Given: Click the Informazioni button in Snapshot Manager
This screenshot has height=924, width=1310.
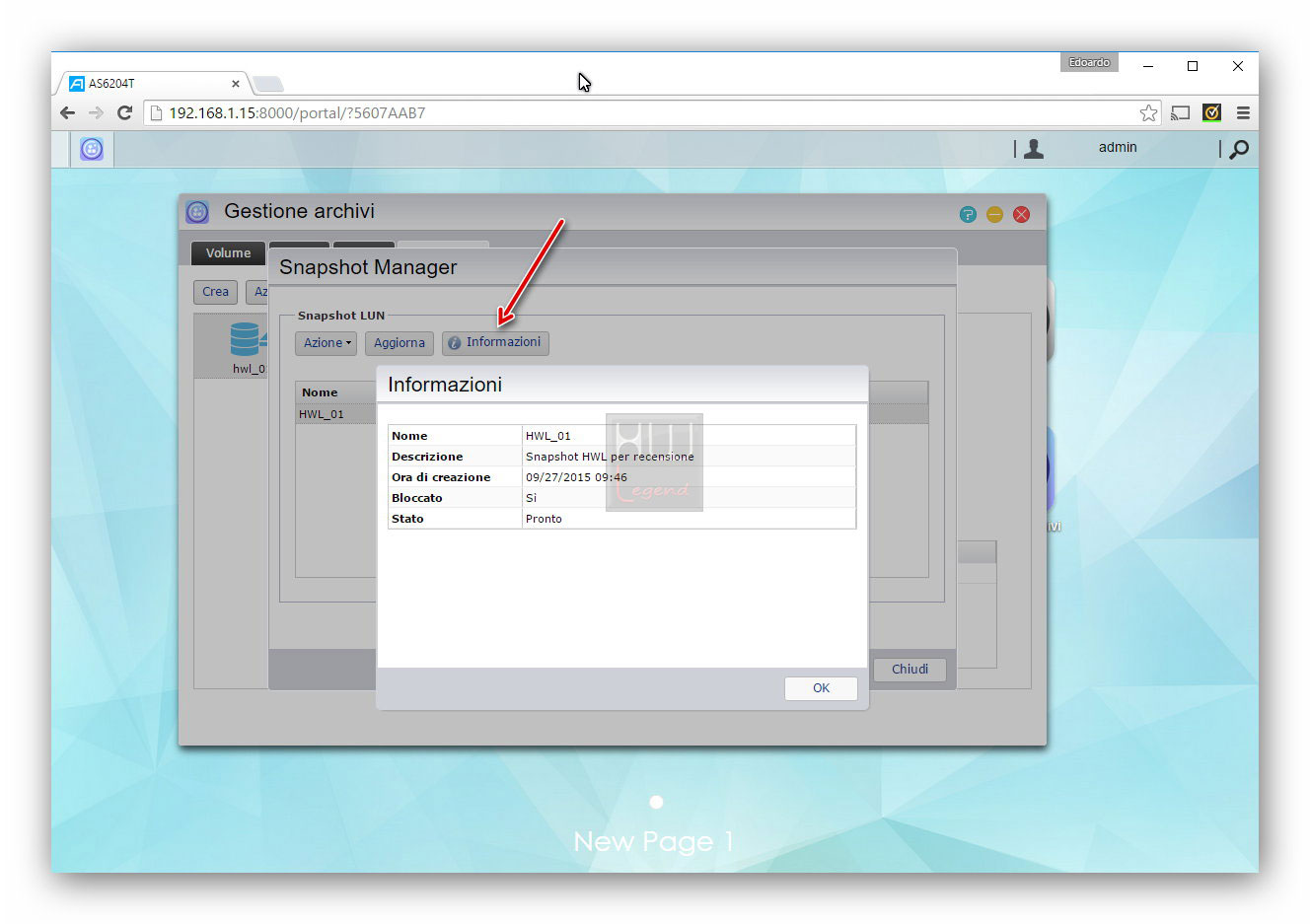Looking at the screenshot, I should tap(495, 342).
